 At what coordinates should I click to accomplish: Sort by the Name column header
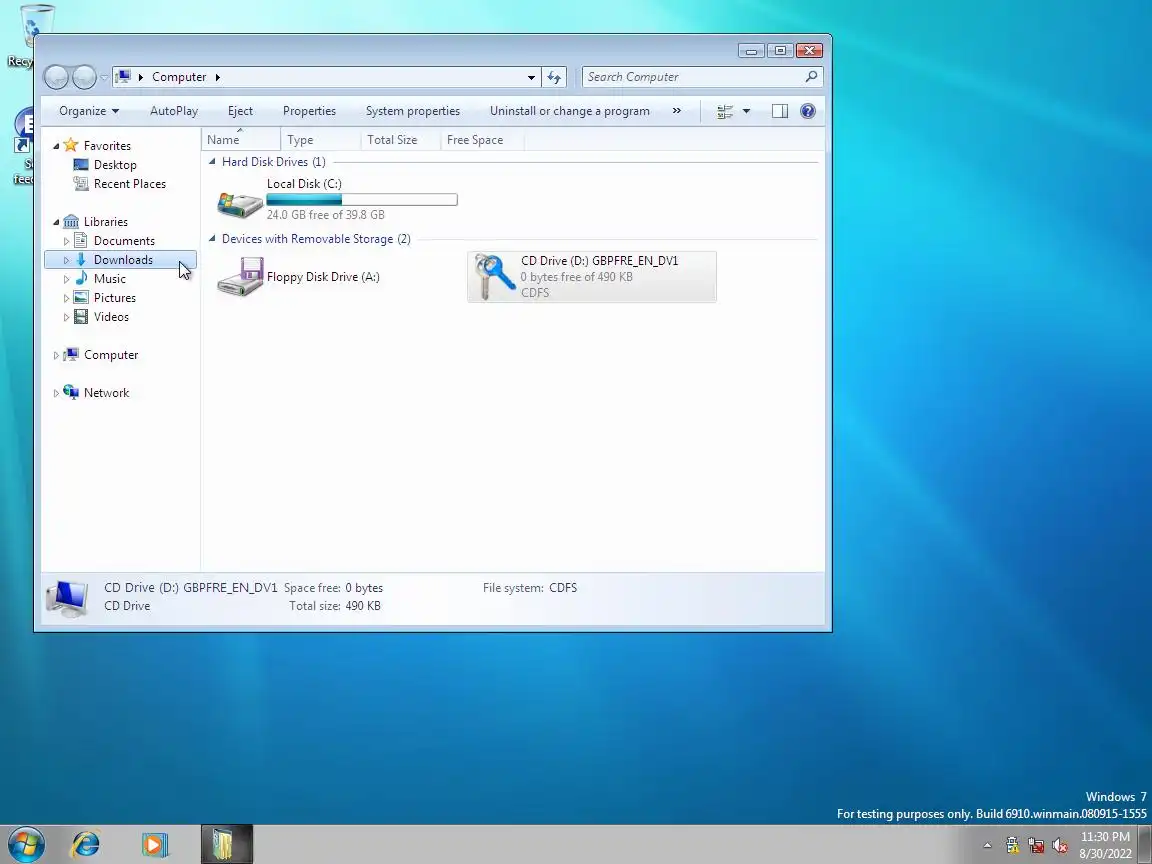click(241, 140)
